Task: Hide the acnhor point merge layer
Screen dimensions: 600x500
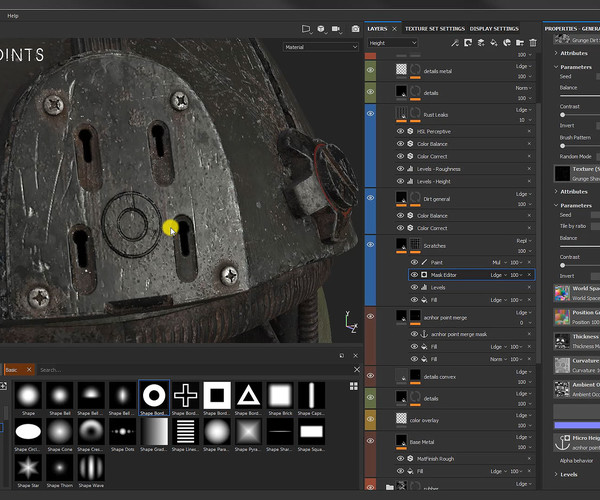Action: pyautogui.click(x=370, y=316)
